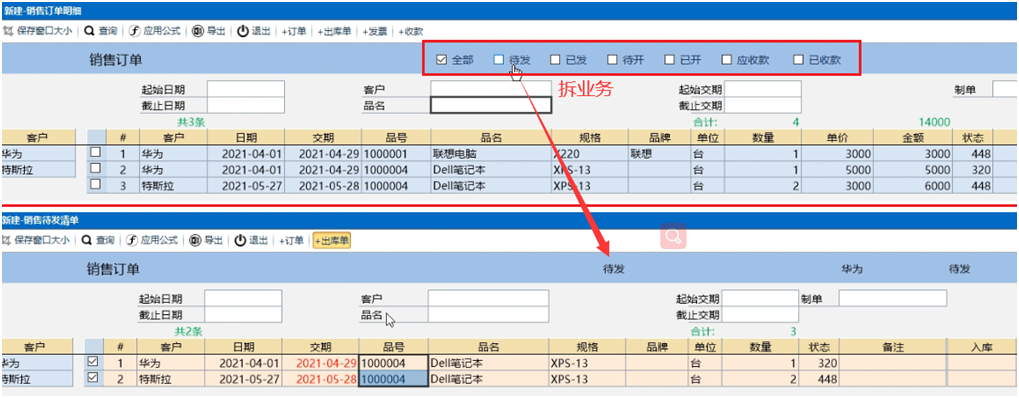Click 退出 power icon in lower window toolbar
Viewport: 1019px width, 398px height.
[240, 240]
